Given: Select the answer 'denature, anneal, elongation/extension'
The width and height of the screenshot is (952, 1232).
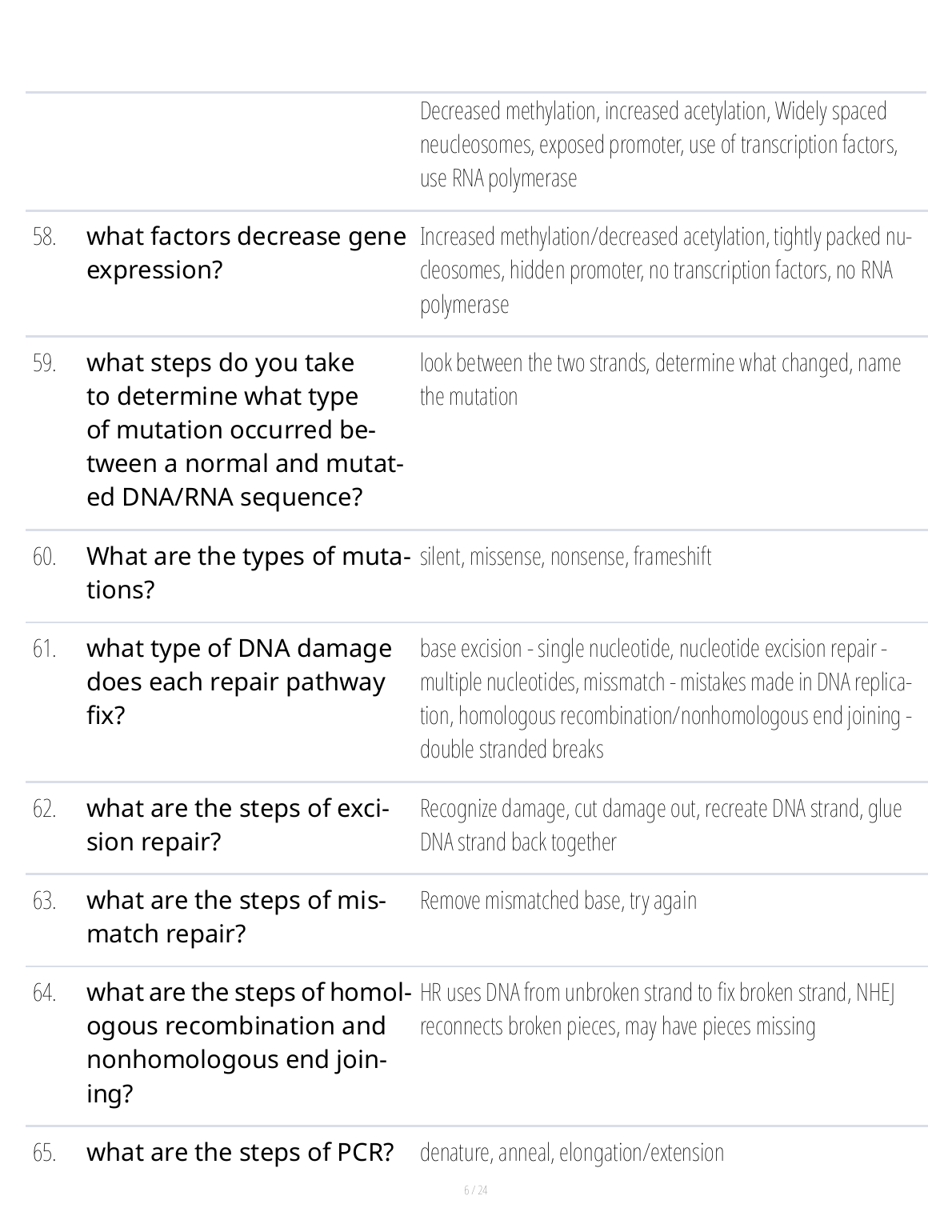Looking at the screenshot, I should [572, 1153].
